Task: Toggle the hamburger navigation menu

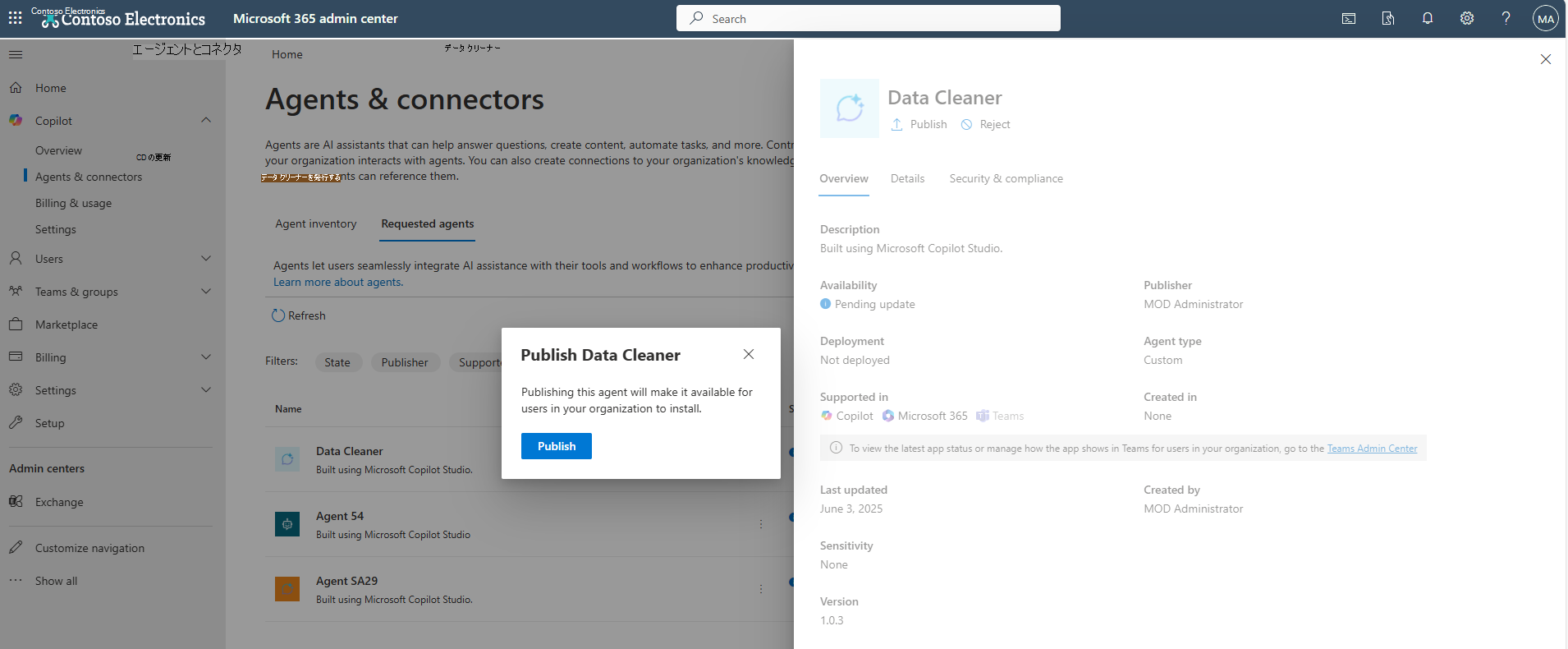Action: pos(16,54)
